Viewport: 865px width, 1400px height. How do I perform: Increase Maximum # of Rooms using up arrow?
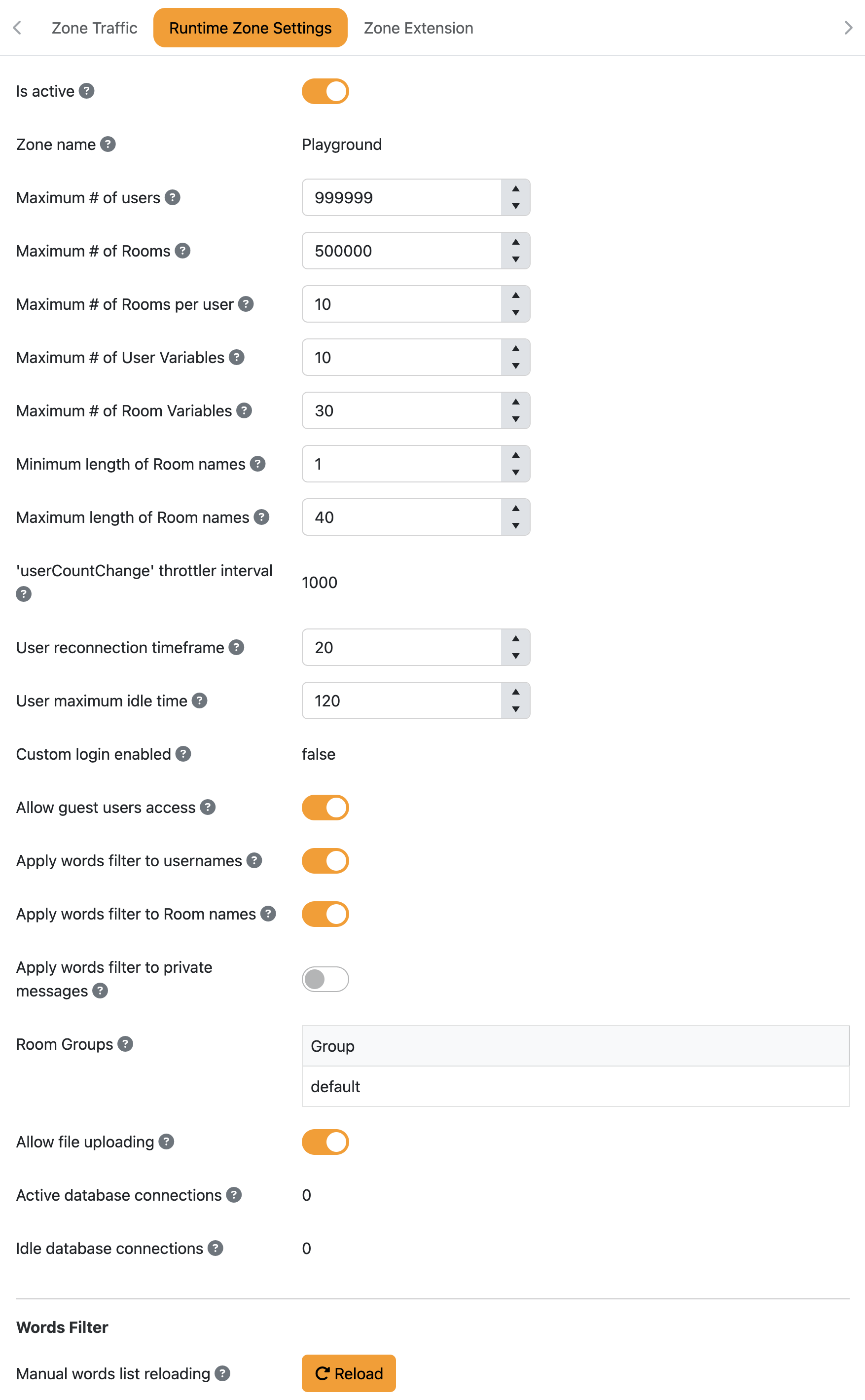click(x=514, y=242)
